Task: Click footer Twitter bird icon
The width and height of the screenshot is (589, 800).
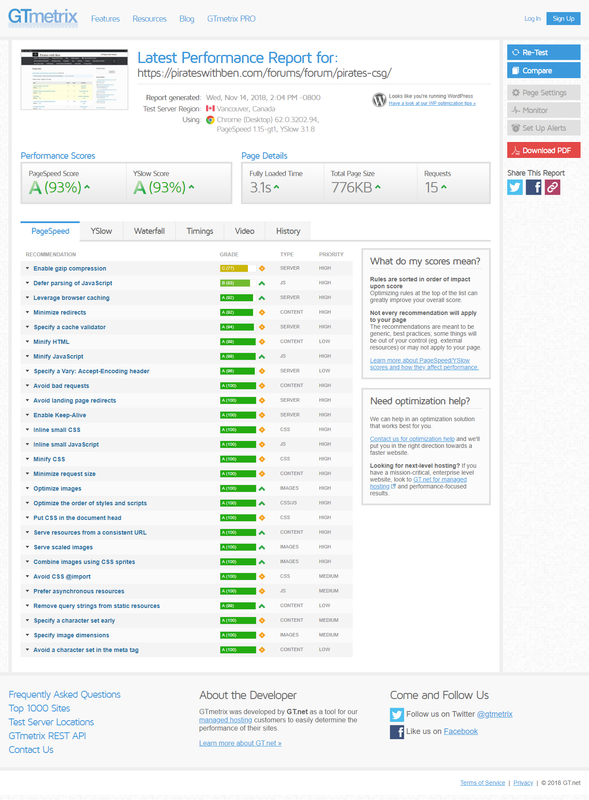Action: pos(397,714)
